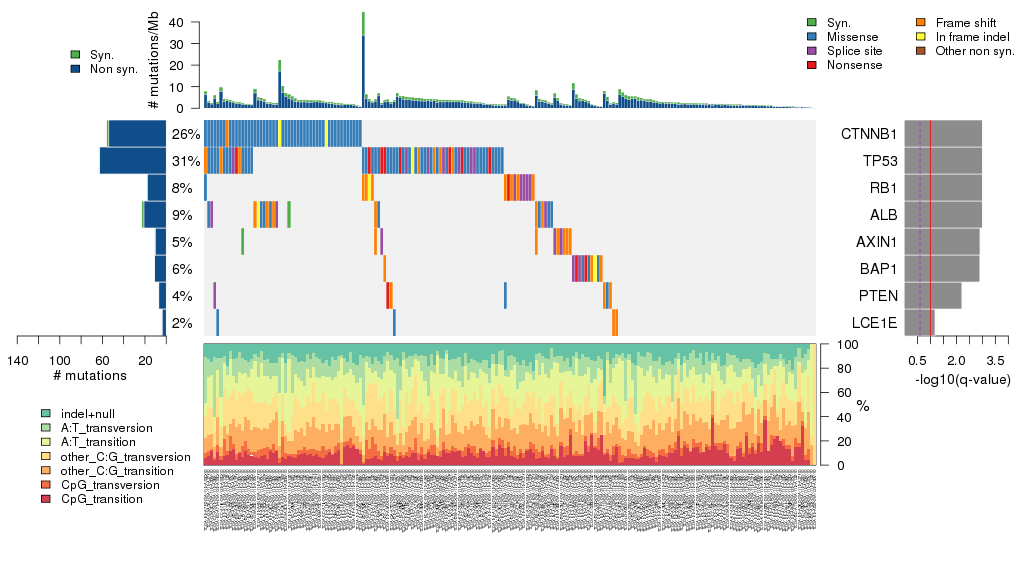The width and height of the screenshot is (1020, 576).
Task: Click the -log10(q-value) axis title
Action: pos(962,380)
